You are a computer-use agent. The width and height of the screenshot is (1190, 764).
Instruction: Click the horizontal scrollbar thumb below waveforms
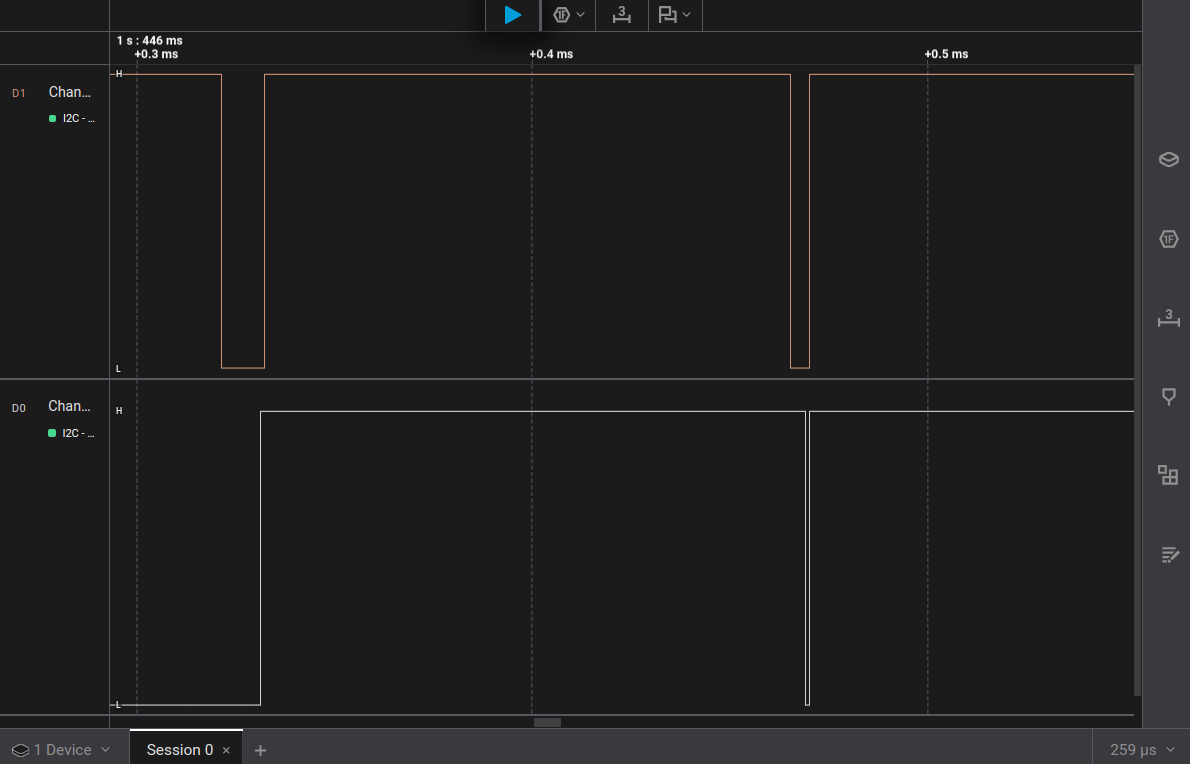(547, 722)
